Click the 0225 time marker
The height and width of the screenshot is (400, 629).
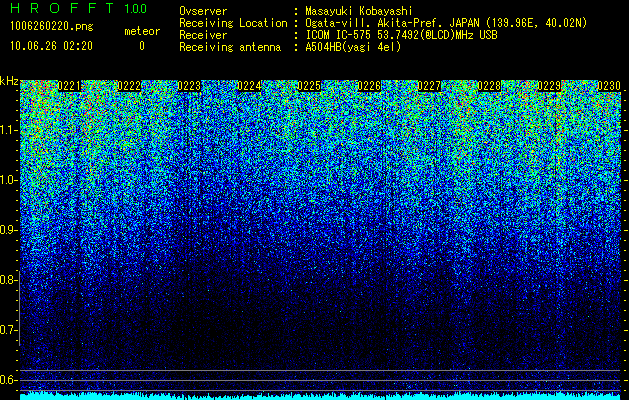(x=309, y=86)
